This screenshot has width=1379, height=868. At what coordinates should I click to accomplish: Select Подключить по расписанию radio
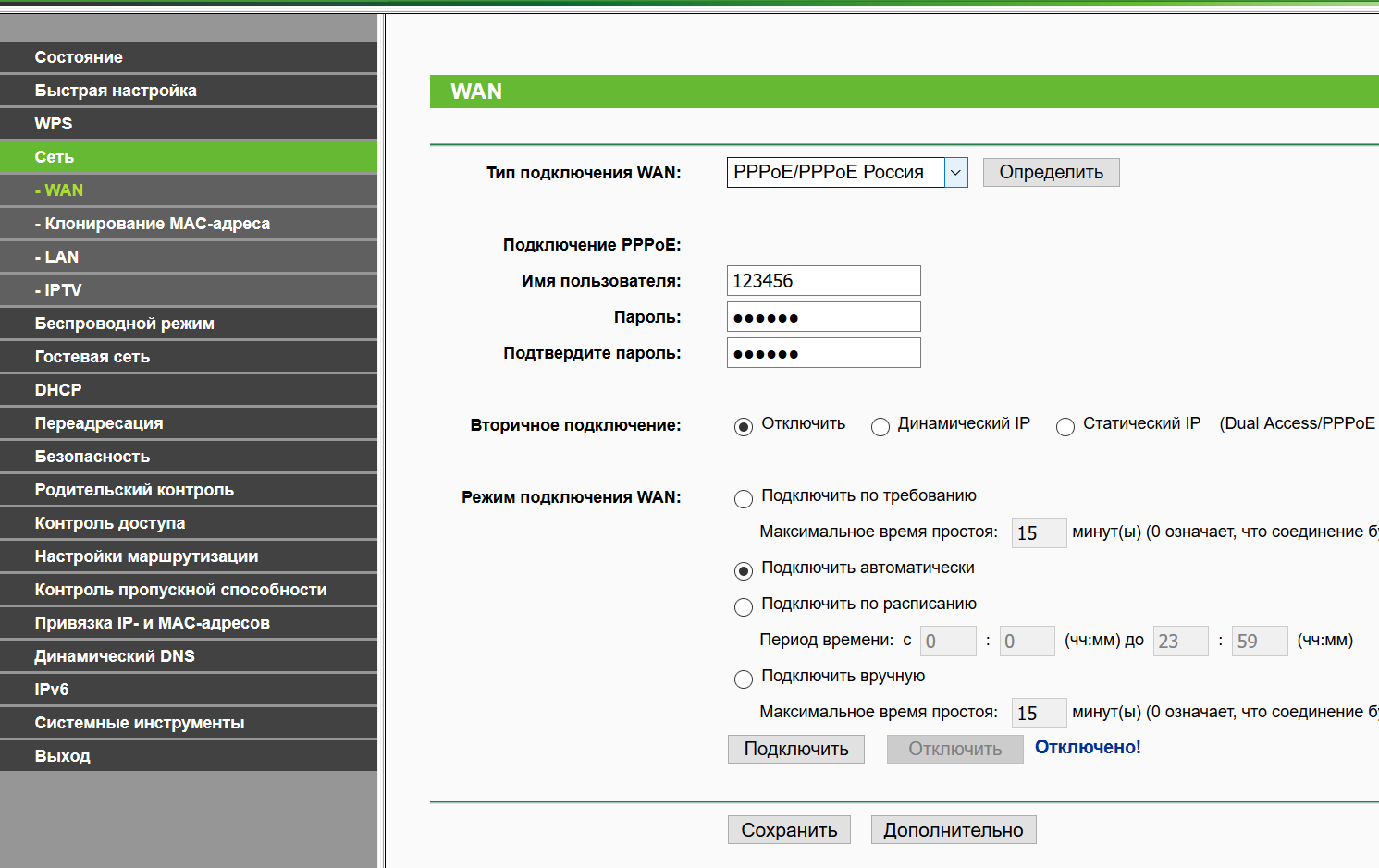click(x=744, y=607)
